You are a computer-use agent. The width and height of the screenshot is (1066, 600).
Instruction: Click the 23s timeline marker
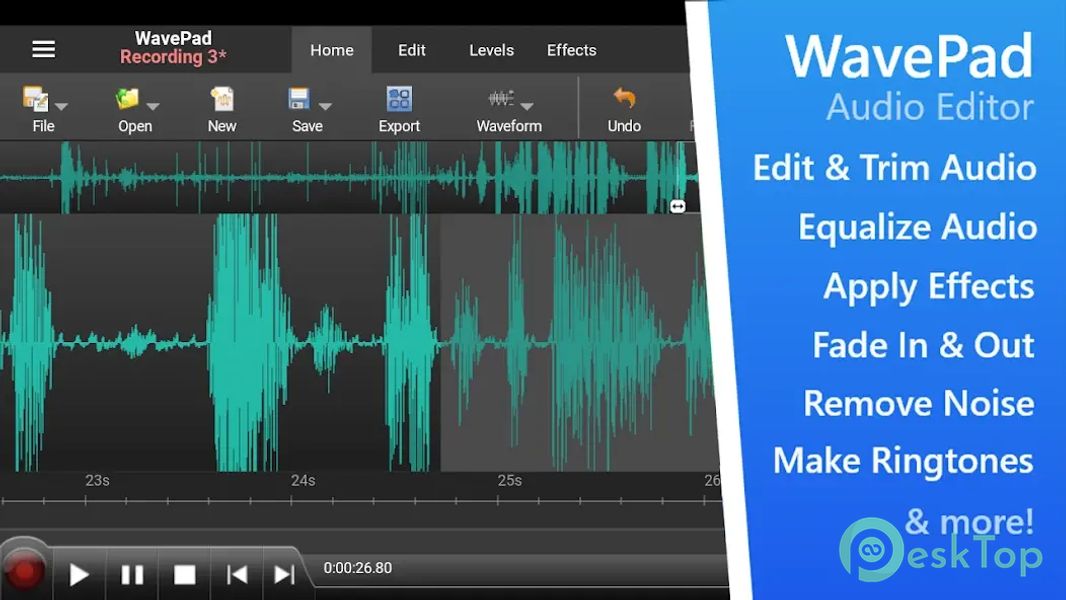[x=97, y=480]
